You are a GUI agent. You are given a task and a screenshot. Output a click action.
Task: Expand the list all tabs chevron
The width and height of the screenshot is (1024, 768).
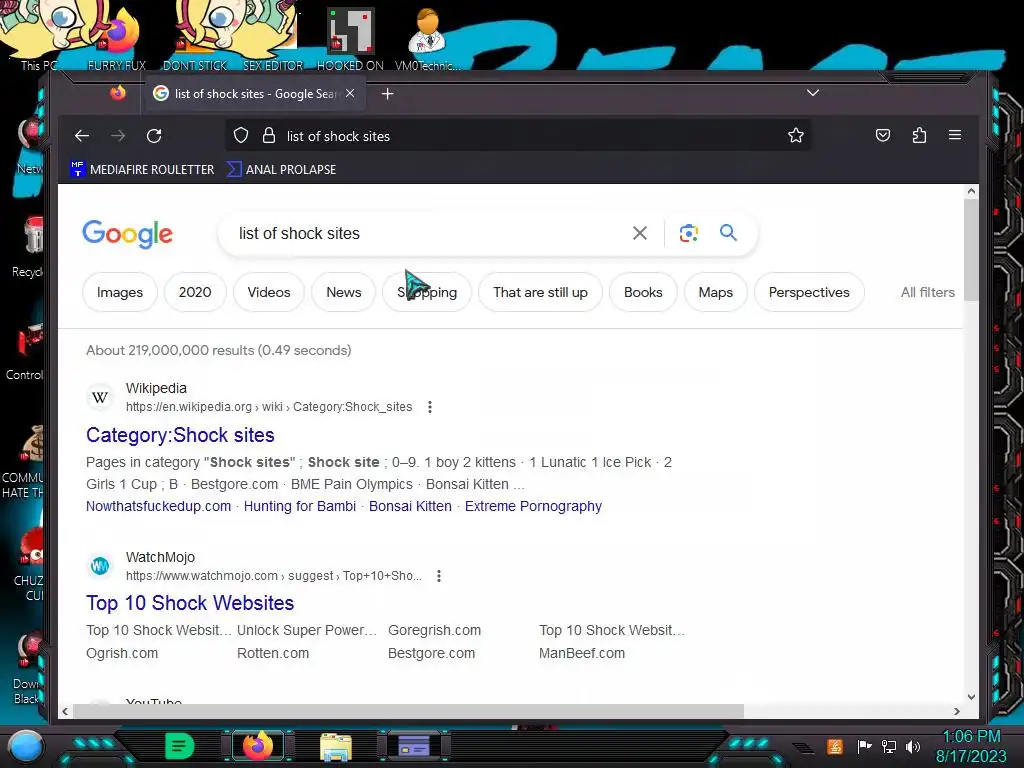[x=812, y=93]
